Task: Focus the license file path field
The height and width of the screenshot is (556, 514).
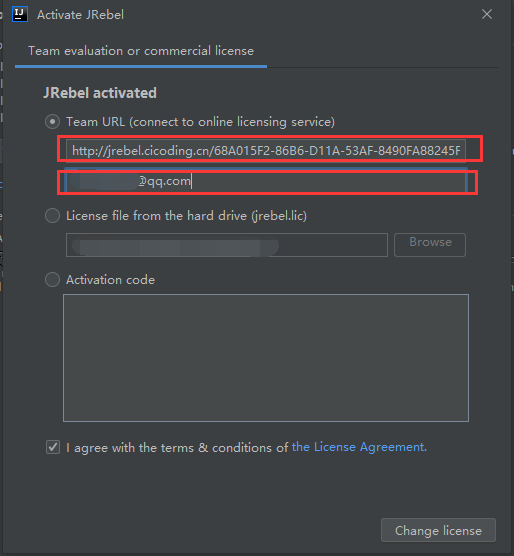Action: pos(227,245)
